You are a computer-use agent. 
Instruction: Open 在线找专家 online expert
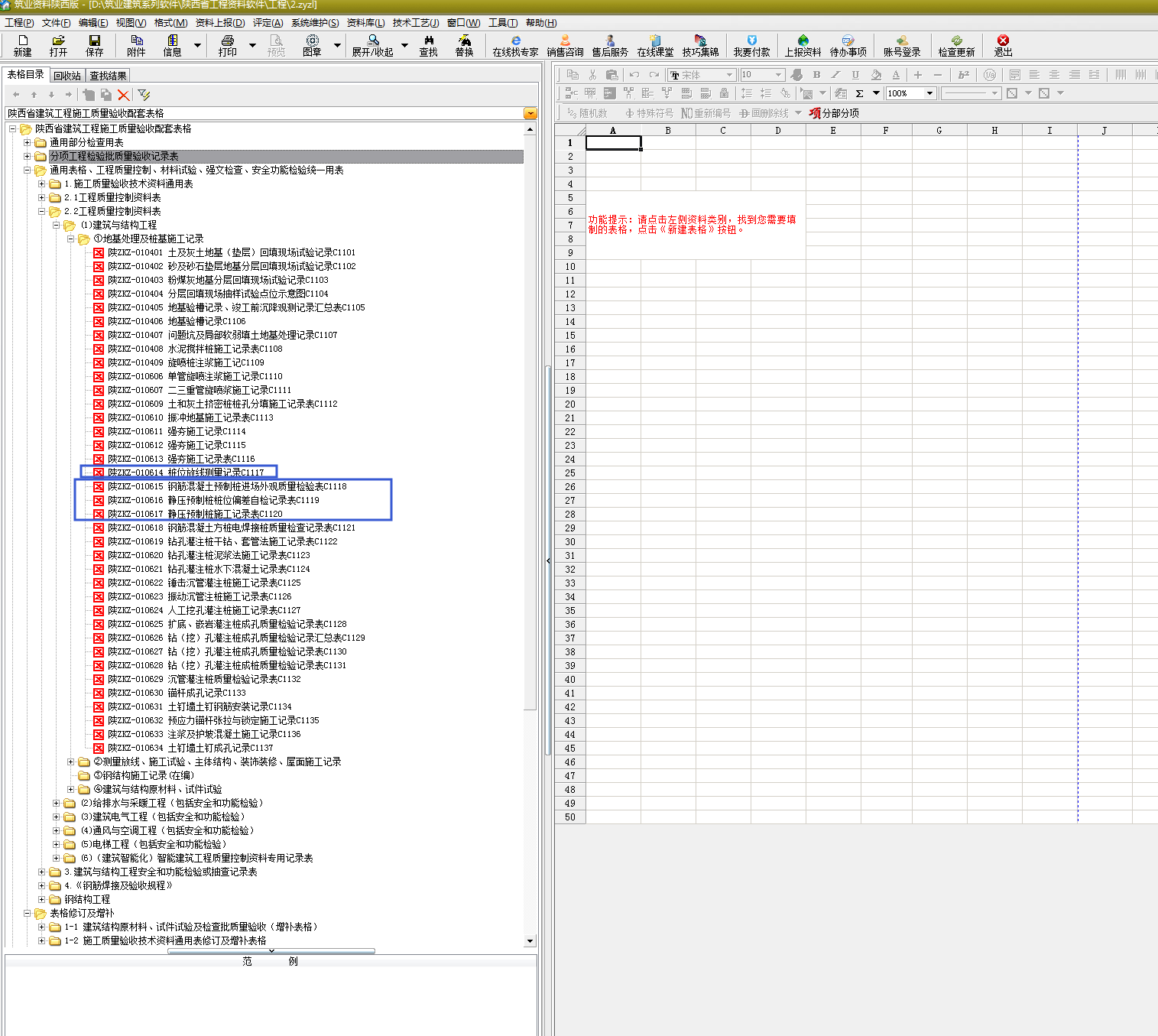point(516,46)
